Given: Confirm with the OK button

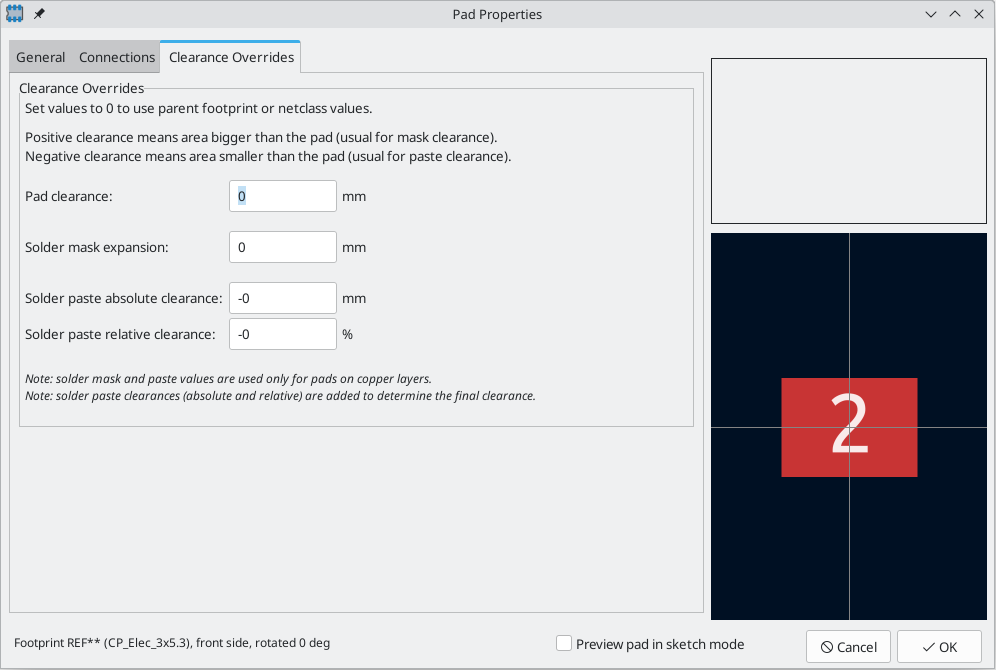Looking at the screenshot, I should 939,647.
